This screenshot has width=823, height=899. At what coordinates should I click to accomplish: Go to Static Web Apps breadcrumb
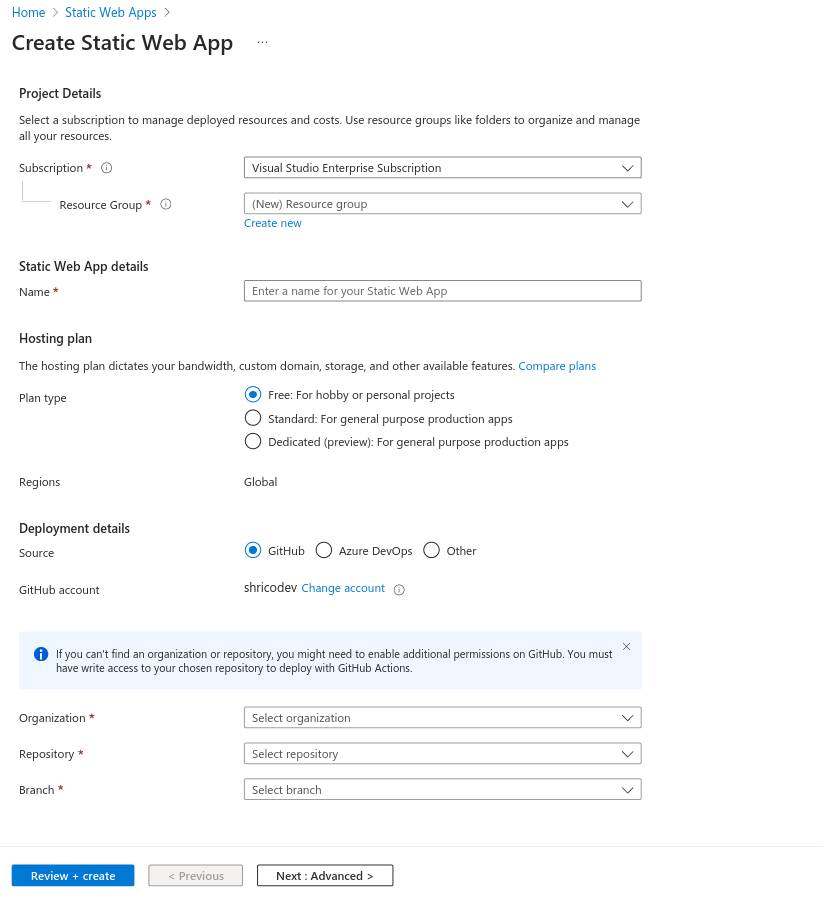point(111,13)
